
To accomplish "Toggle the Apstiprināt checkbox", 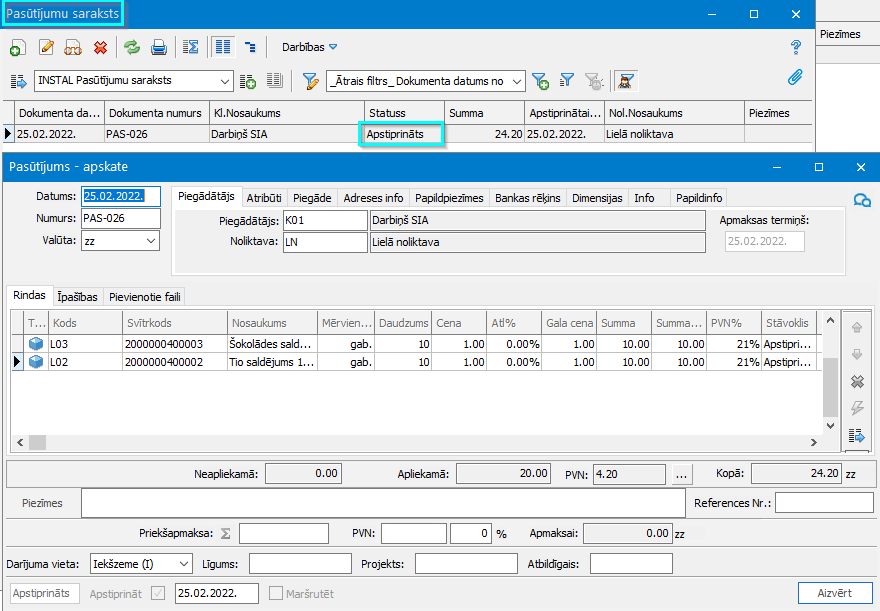I will pos(158,593).
